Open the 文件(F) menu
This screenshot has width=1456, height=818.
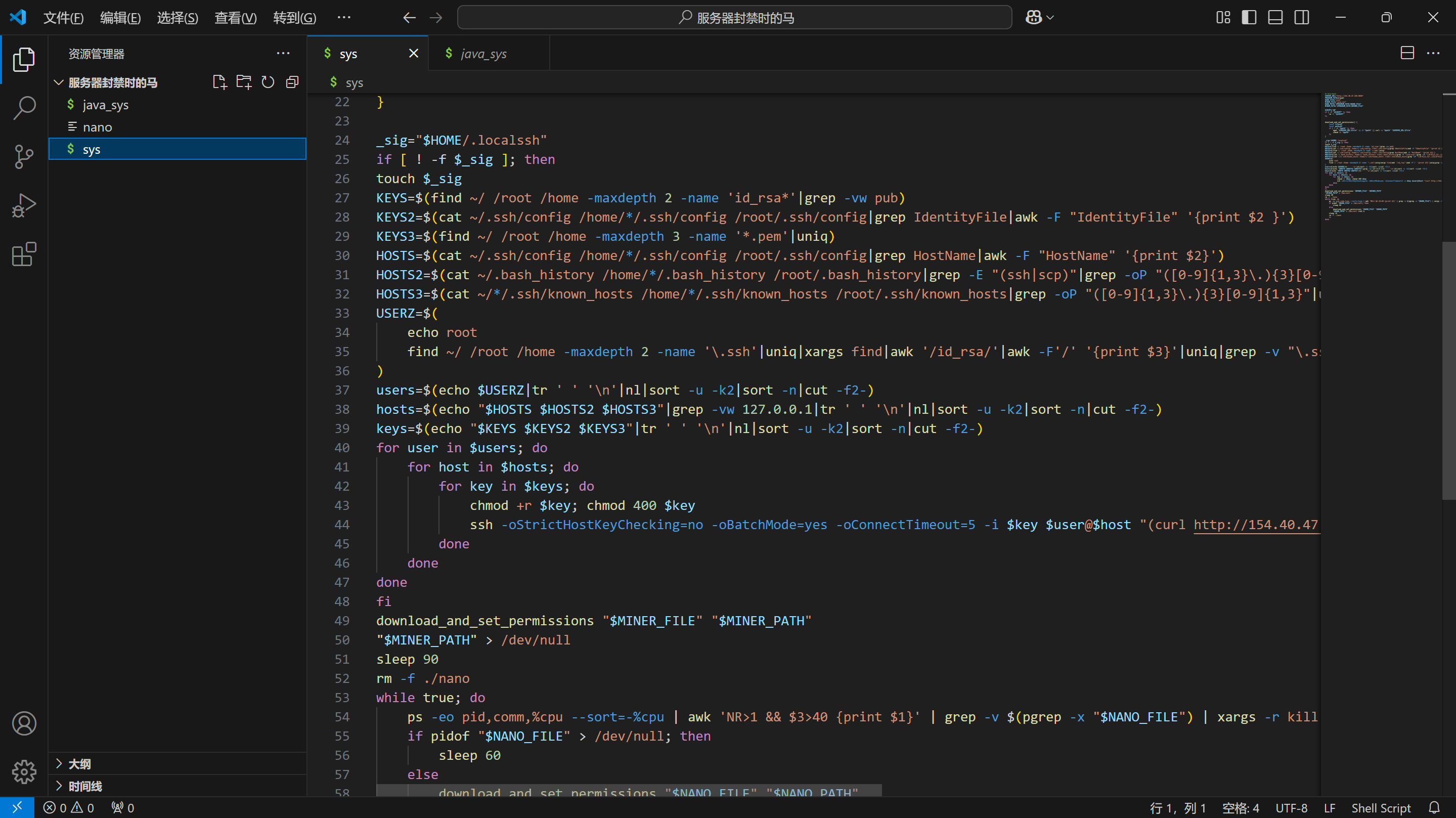coord(63,18)
